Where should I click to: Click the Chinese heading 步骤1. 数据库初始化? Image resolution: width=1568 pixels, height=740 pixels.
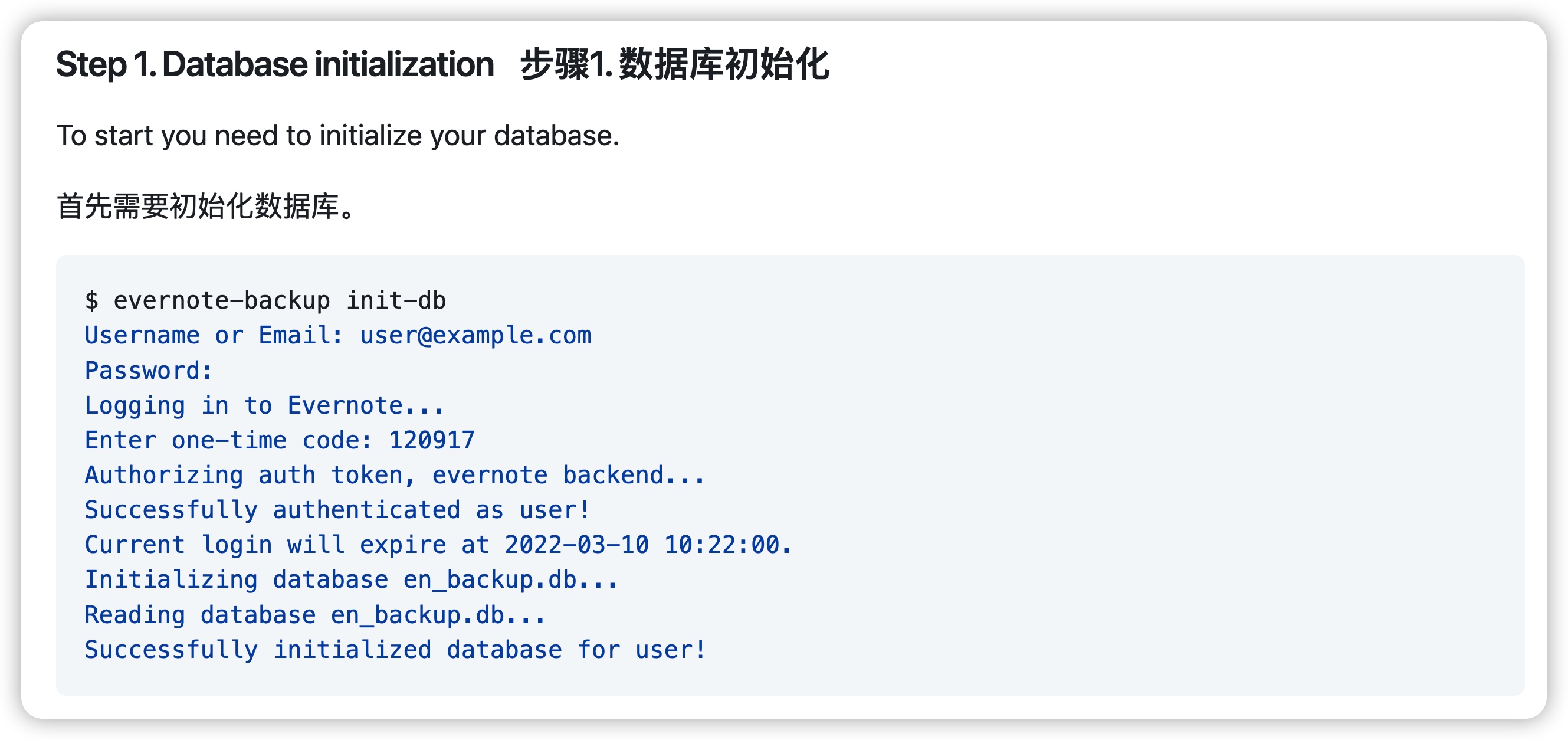[674, 64]
